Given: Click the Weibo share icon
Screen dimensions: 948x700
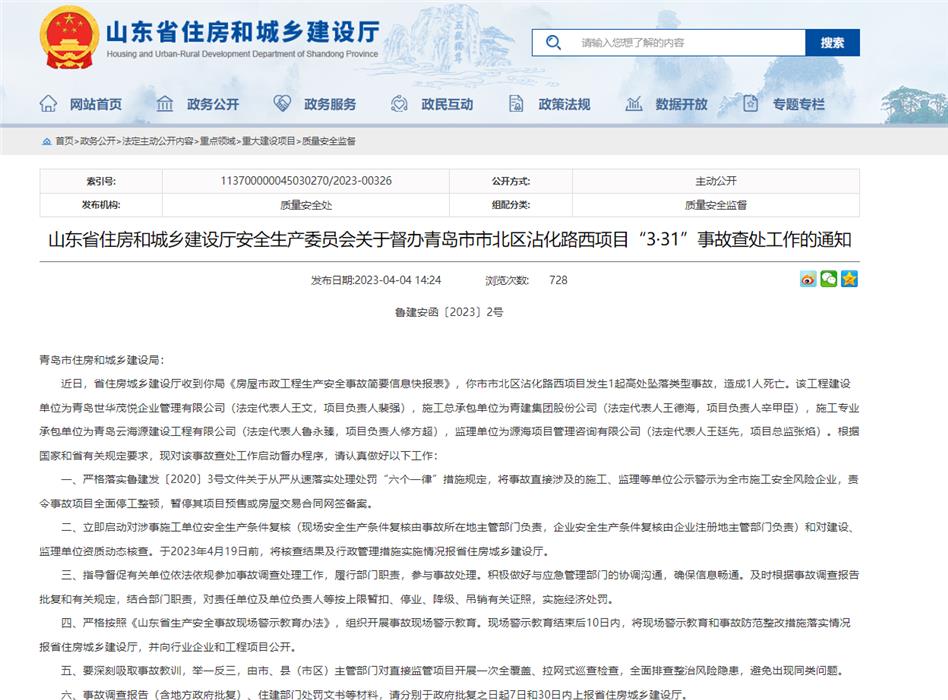Looking at the screenshot, I should [808, 279].
